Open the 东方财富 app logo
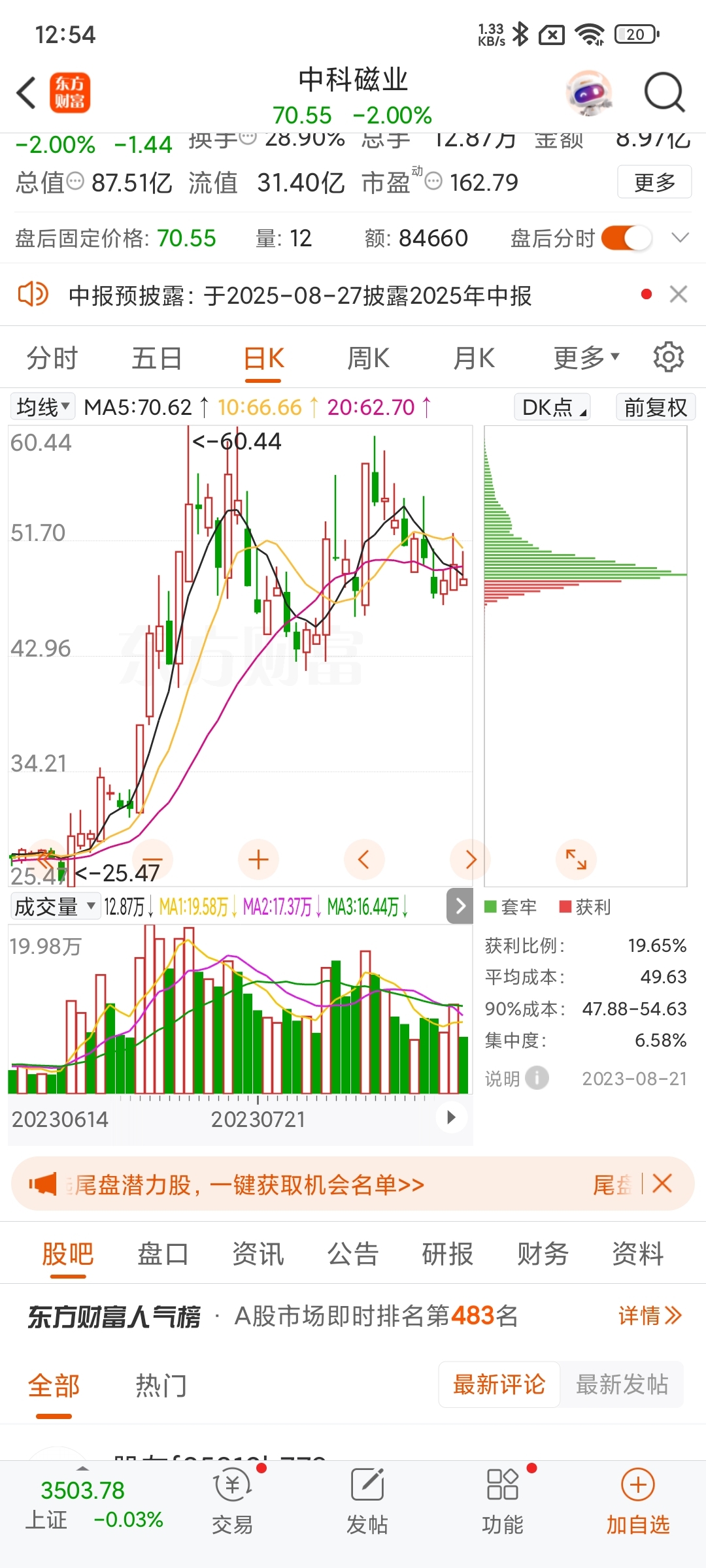The width and height of the screenshot is (706, 1568). point(70,93)
